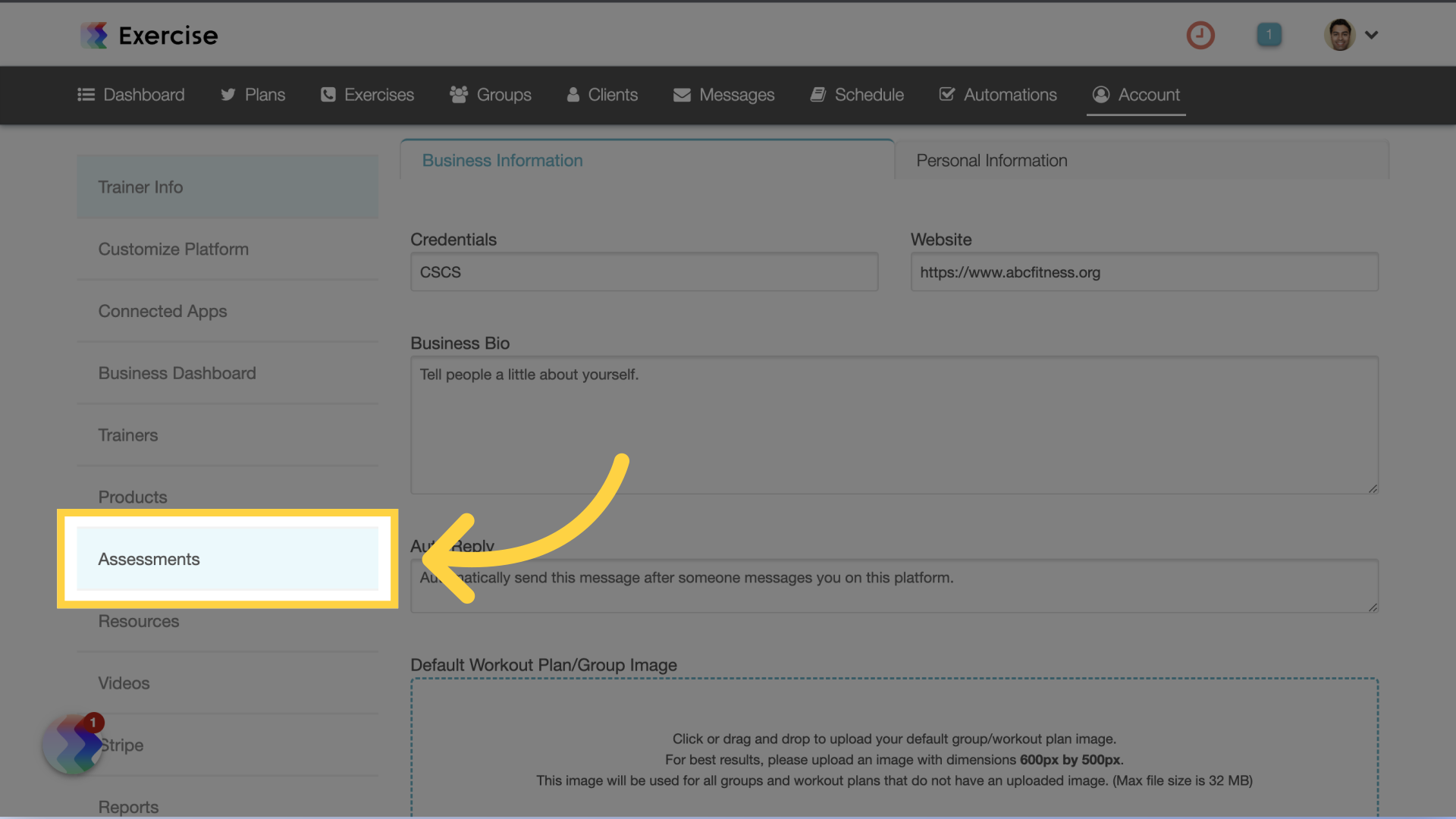Screen dimensions: 1456x819
Task: Click the timer/clock icon in header
Action: [x=1200, y=34]
